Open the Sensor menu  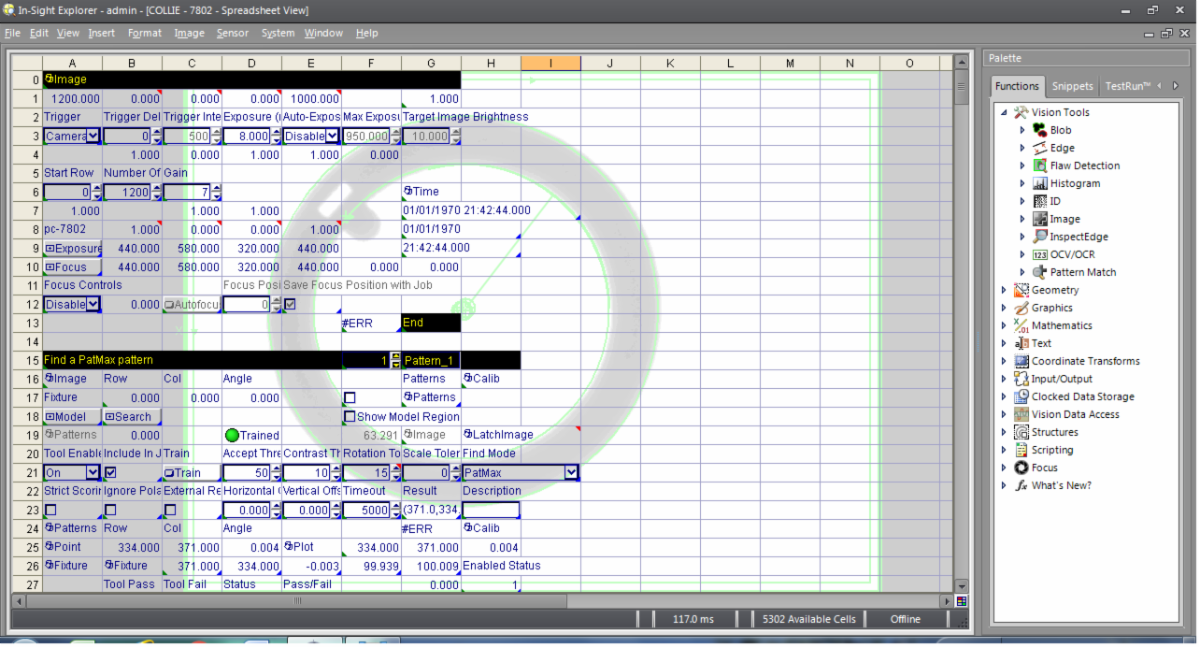point(232,32)
